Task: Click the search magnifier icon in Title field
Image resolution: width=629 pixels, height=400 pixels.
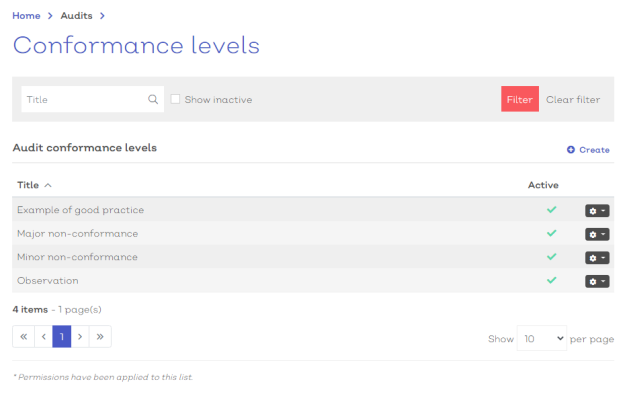Action: (153, 100)
